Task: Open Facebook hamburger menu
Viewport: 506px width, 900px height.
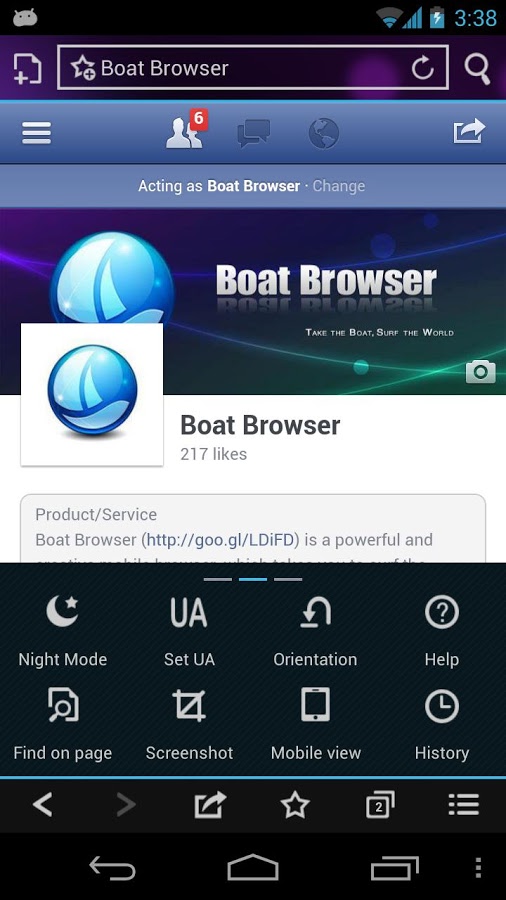Action: tap(37, 133)
